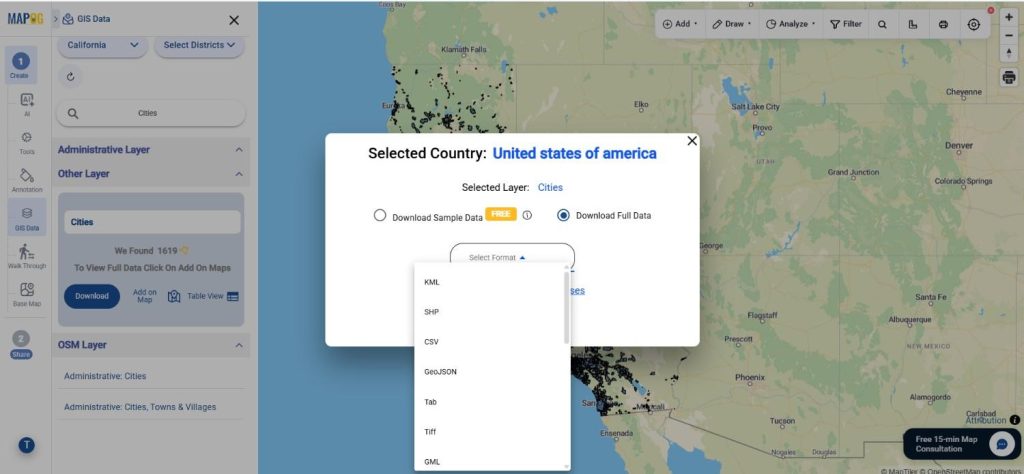Click the printer icon below the compass
The height and width of the screenshot is (474, 1024).
[1010, 76]
